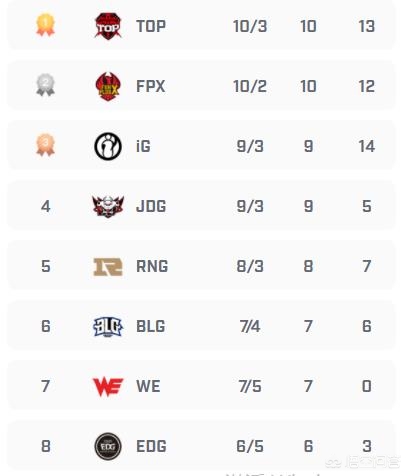
Task: Click BLG's 7/4 record
Action: click(x=250, y=326)
